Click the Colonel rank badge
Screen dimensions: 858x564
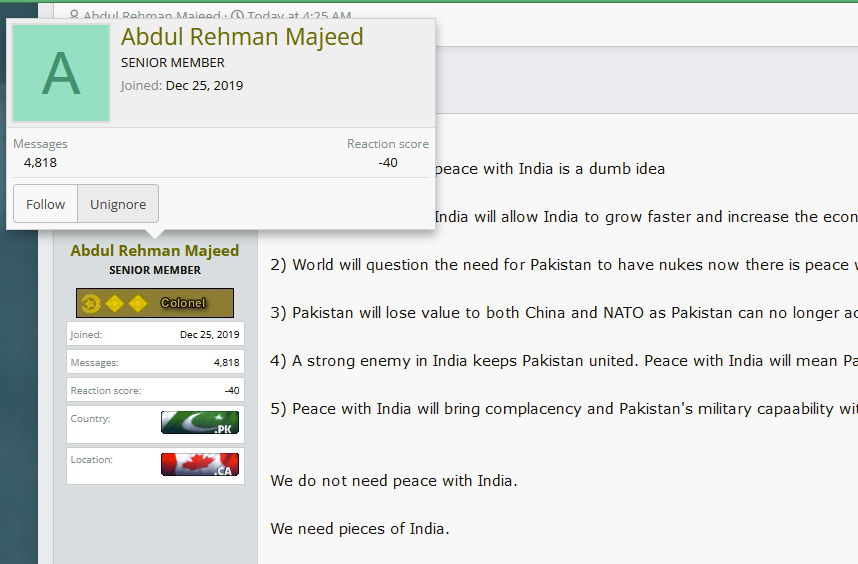pyautogui.click(x=155, y=303)
